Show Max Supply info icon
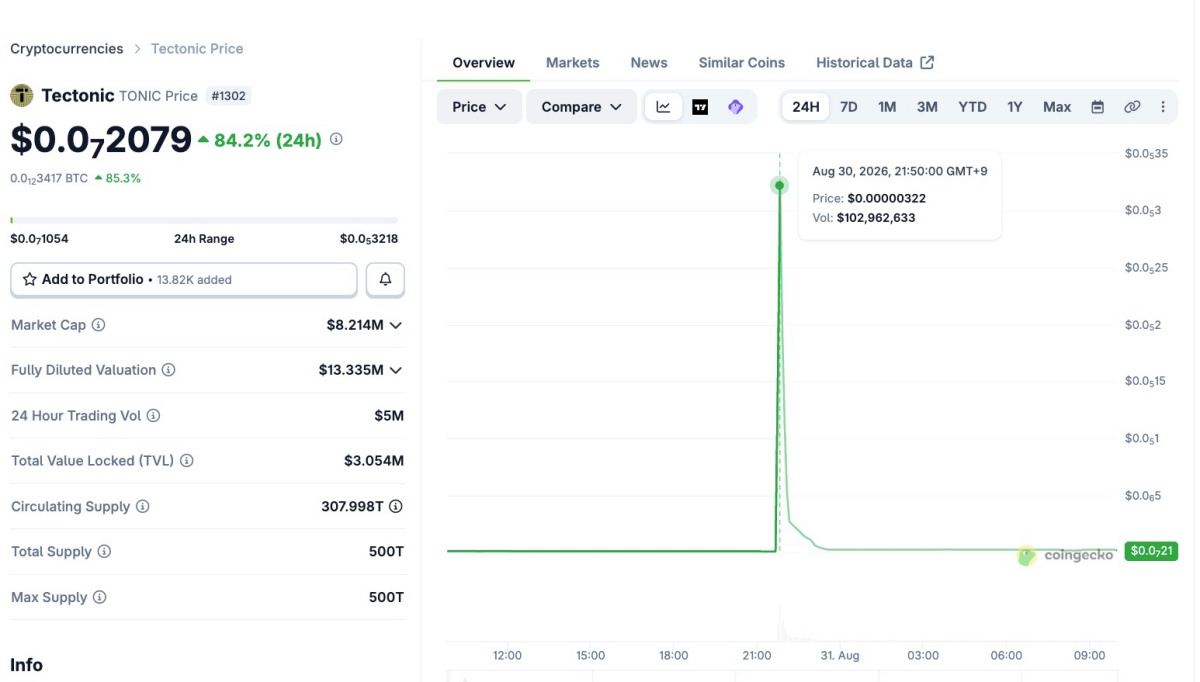The width and height of the screenshot is (1200, 682). [99, 597]
